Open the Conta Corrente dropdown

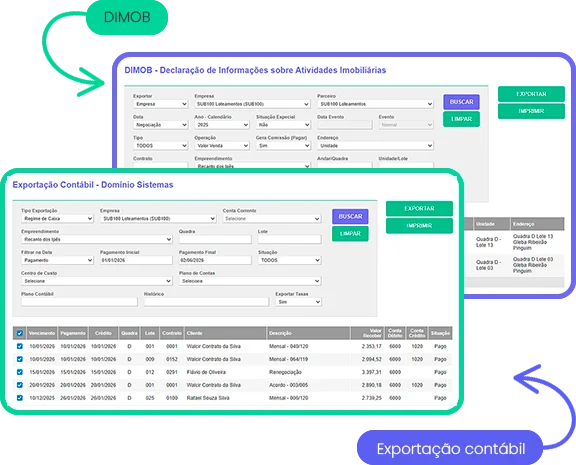272,219
